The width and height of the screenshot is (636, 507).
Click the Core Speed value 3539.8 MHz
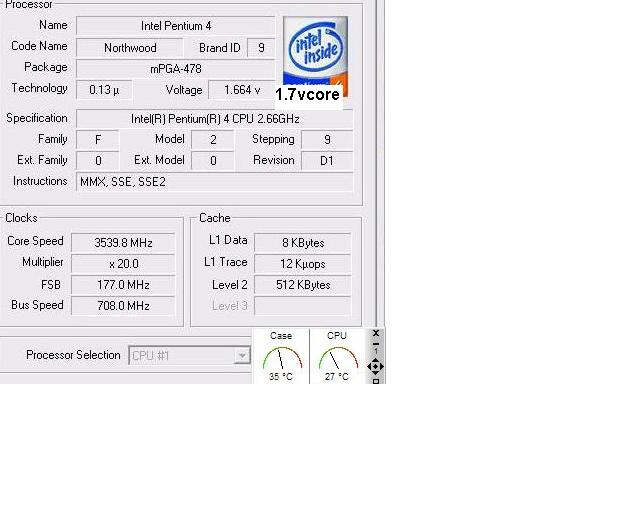pos(123,243)
